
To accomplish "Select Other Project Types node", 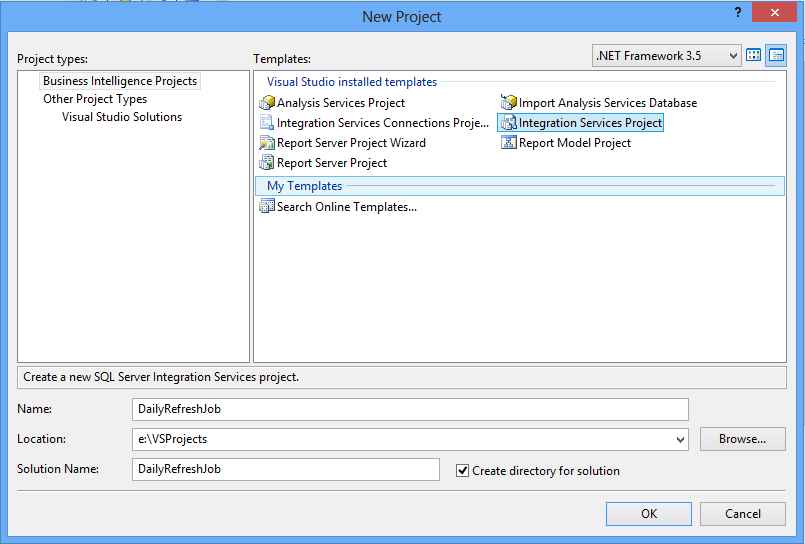I will [x=95, y=99].
